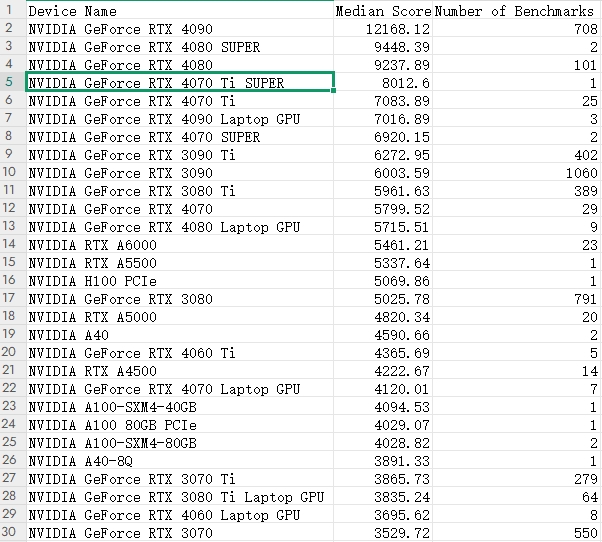Select median score 6003.59
The image size is (602, 542).
pos(383,172)
